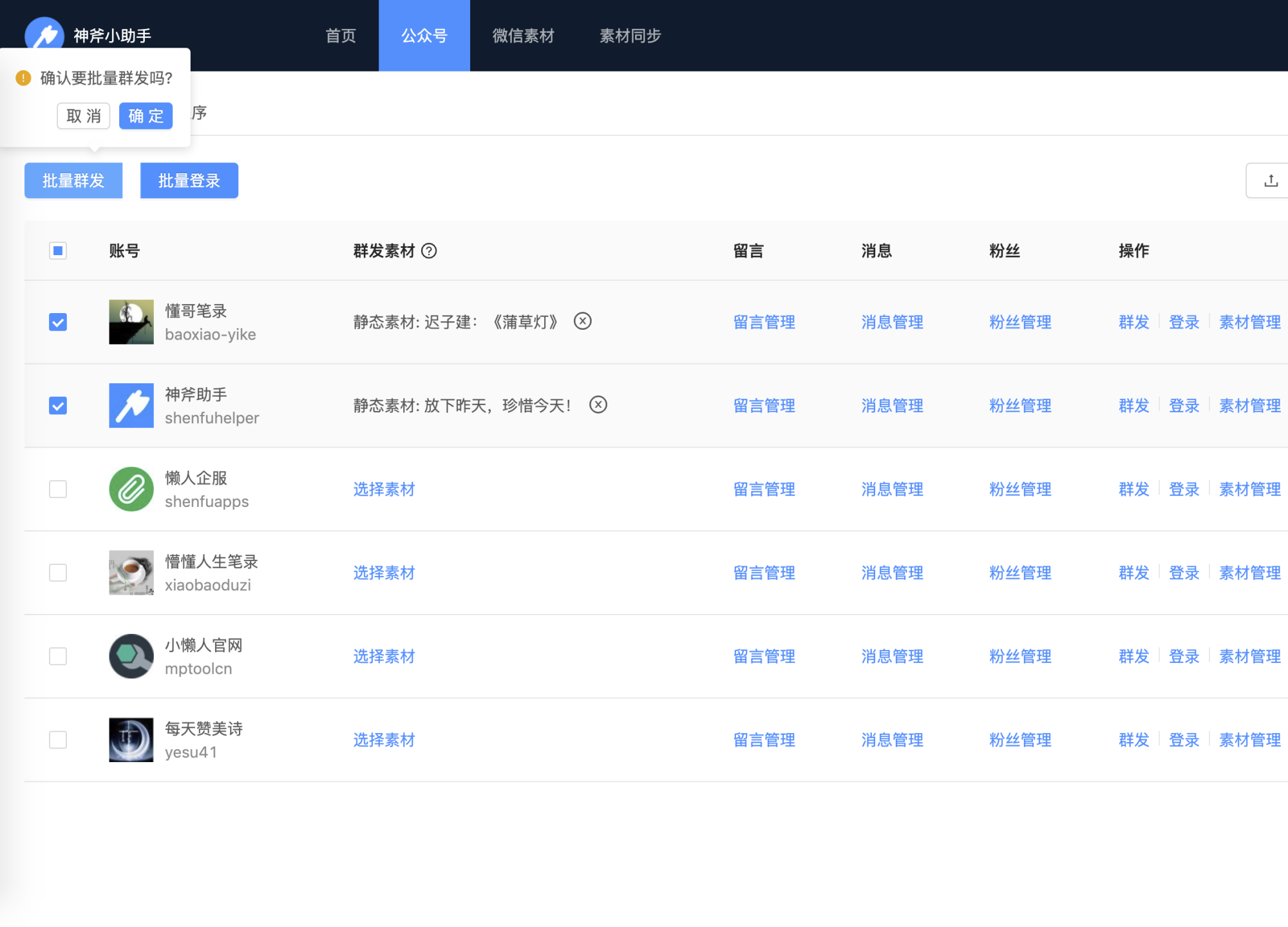This screenshot has height=927, width=1288.
Task: Enable the checkbox for 懒人企服
Action: coord(57,489)
